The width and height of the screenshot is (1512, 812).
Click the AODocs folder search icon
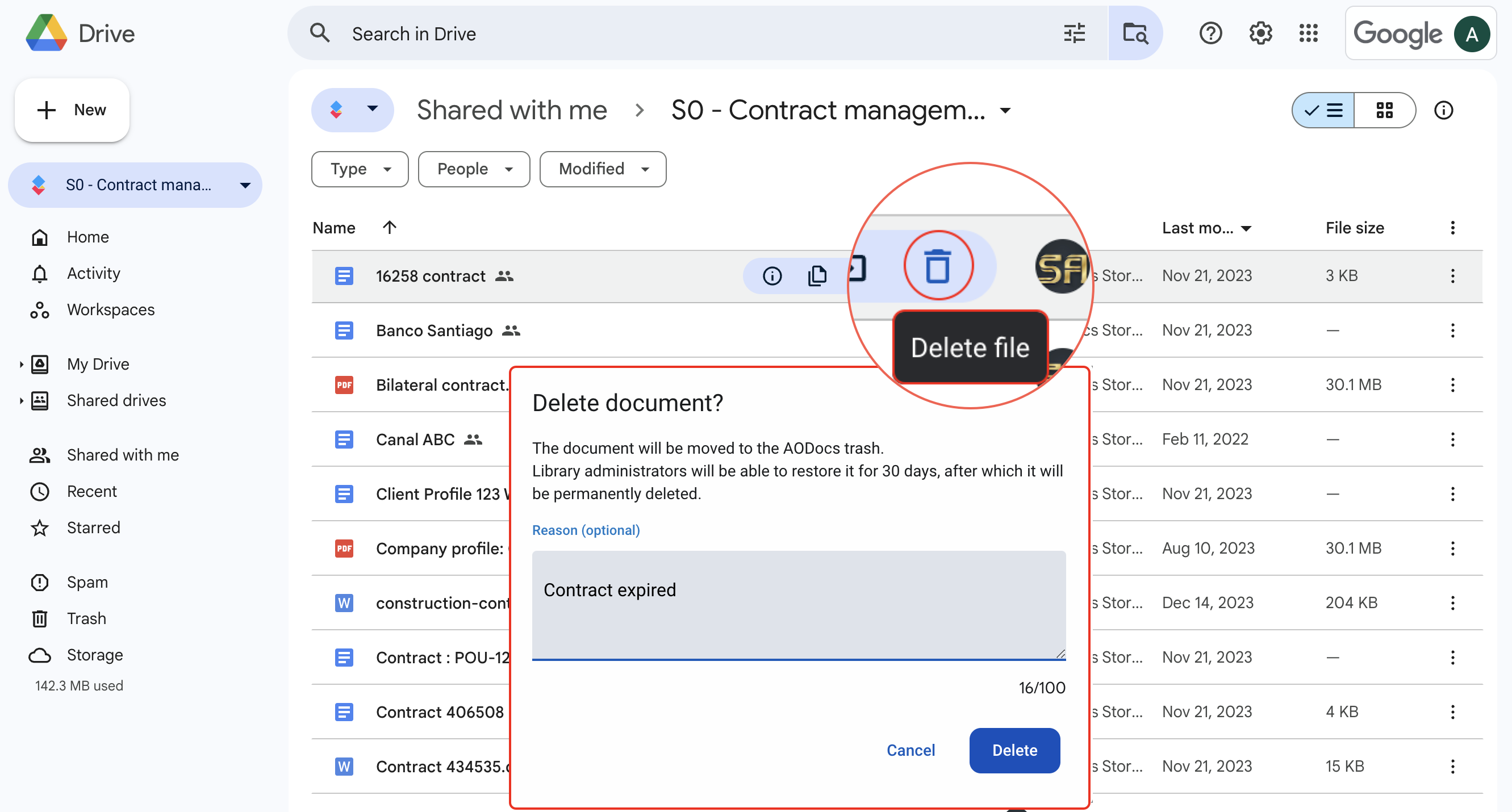pyautogui.click(x=1135, y=34)
